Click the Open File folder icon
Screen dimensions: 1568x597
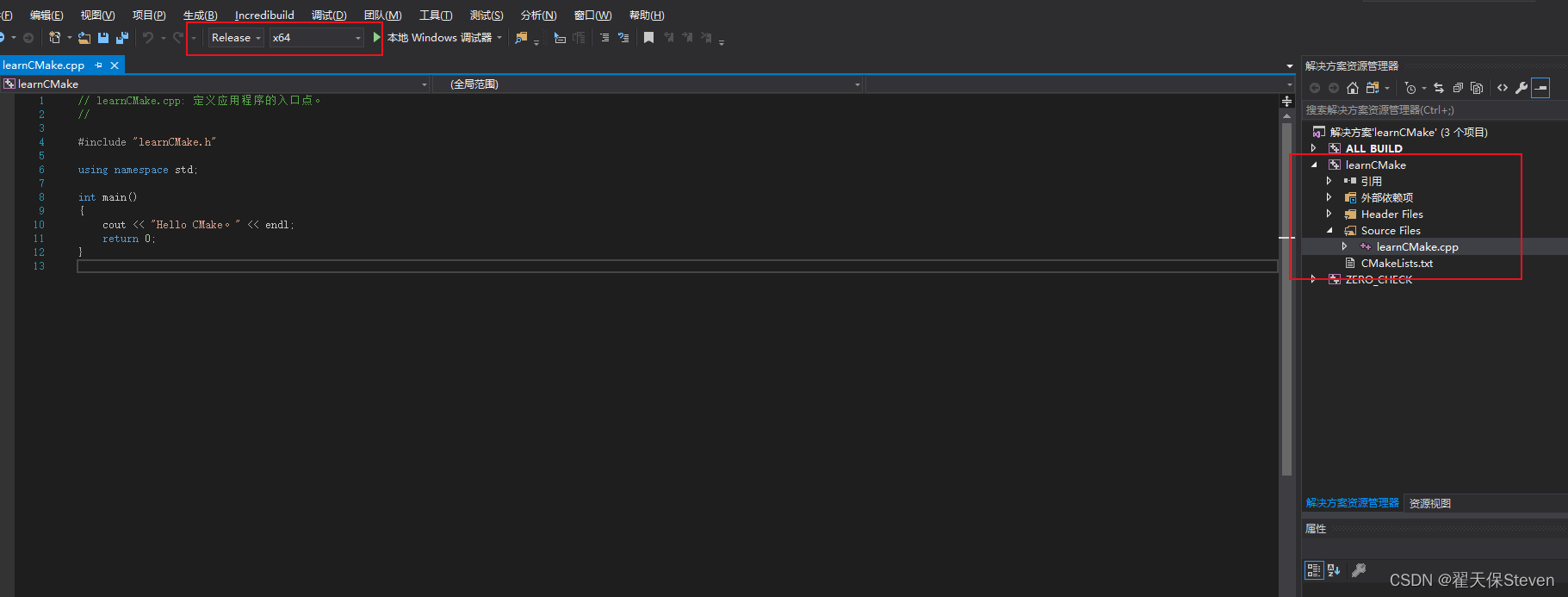click(84, 38)
